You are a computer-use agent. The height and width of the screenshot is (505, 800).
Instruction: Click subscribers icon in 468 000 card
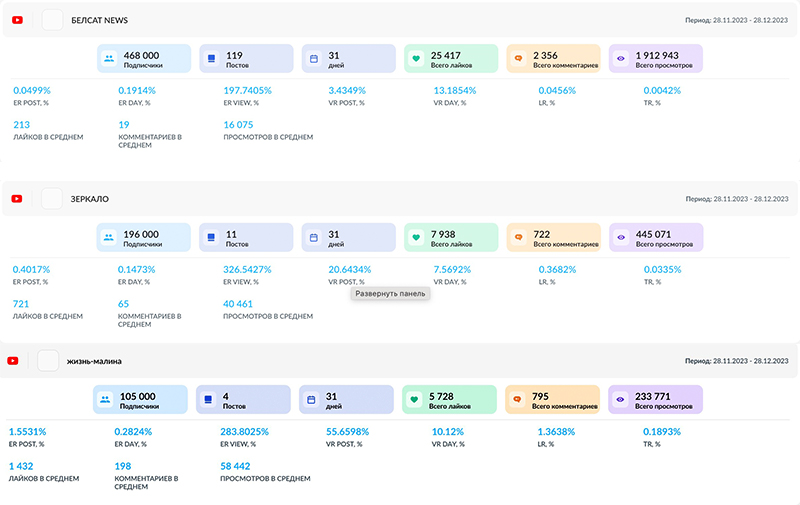[x=108, y=59]
